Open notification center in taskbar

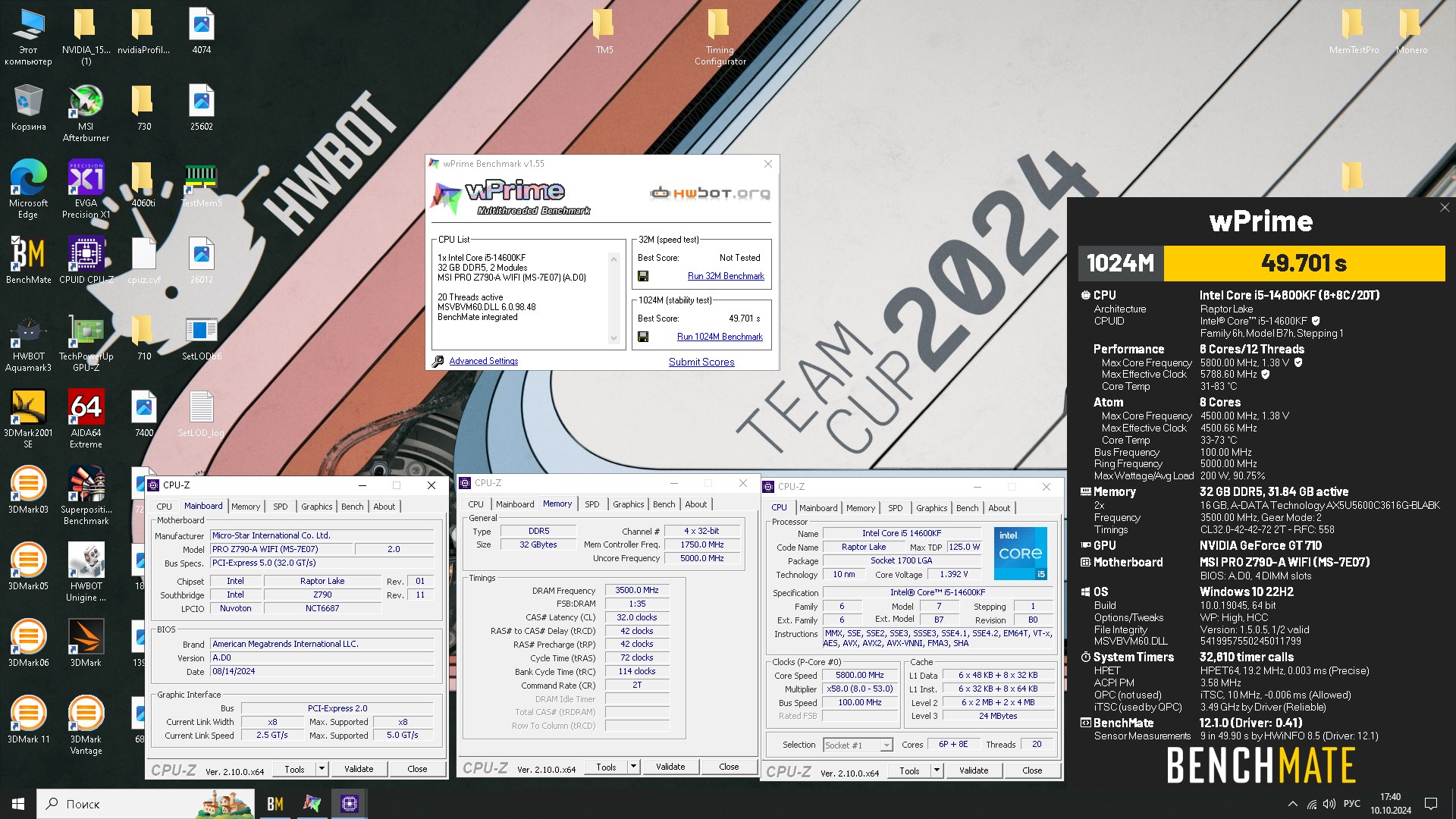tap(1431, 804)
